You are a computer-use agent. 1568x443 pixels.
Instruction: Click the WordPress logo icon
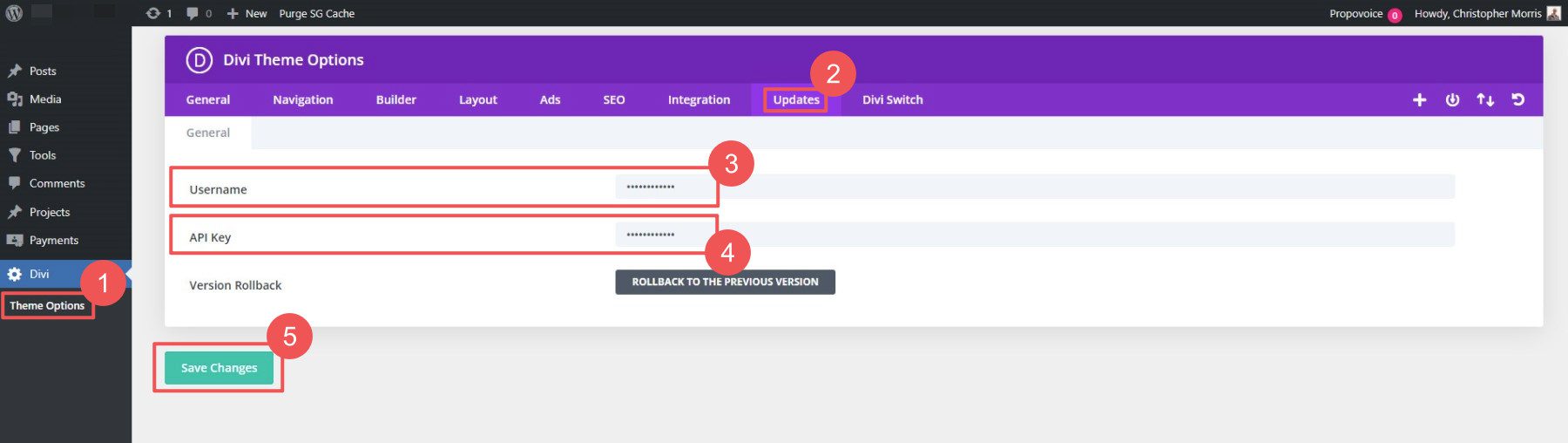click(x=14, y=13)
